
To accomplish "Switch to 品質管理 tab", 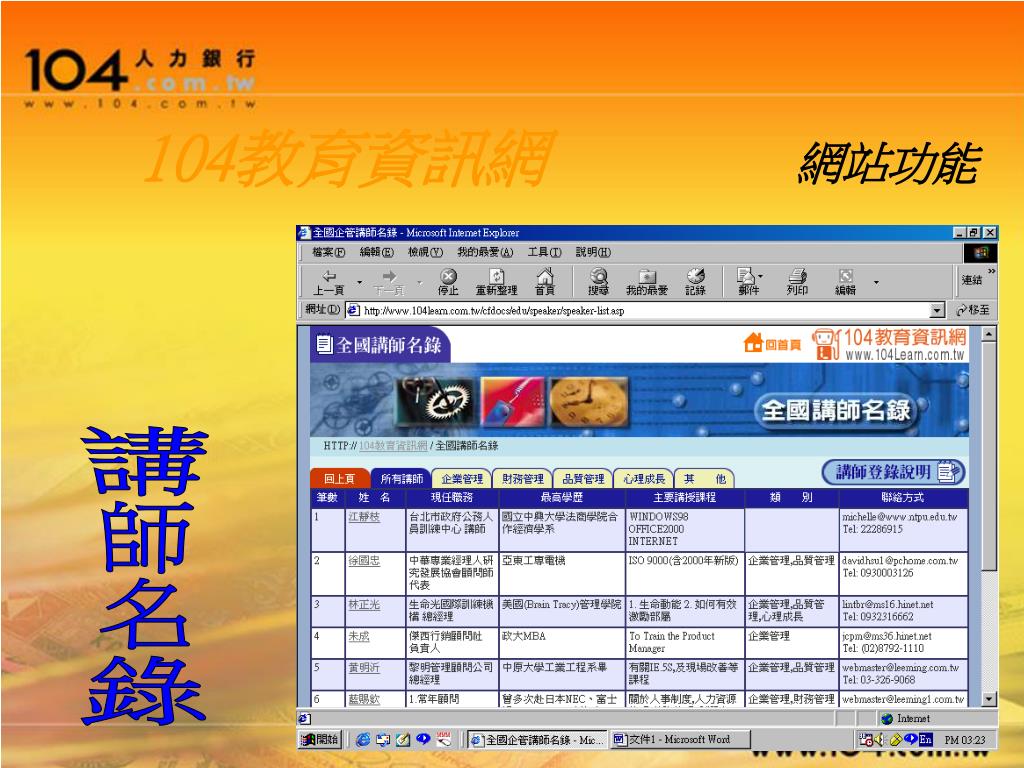I will pyautogui.click(x=583, y=479).
